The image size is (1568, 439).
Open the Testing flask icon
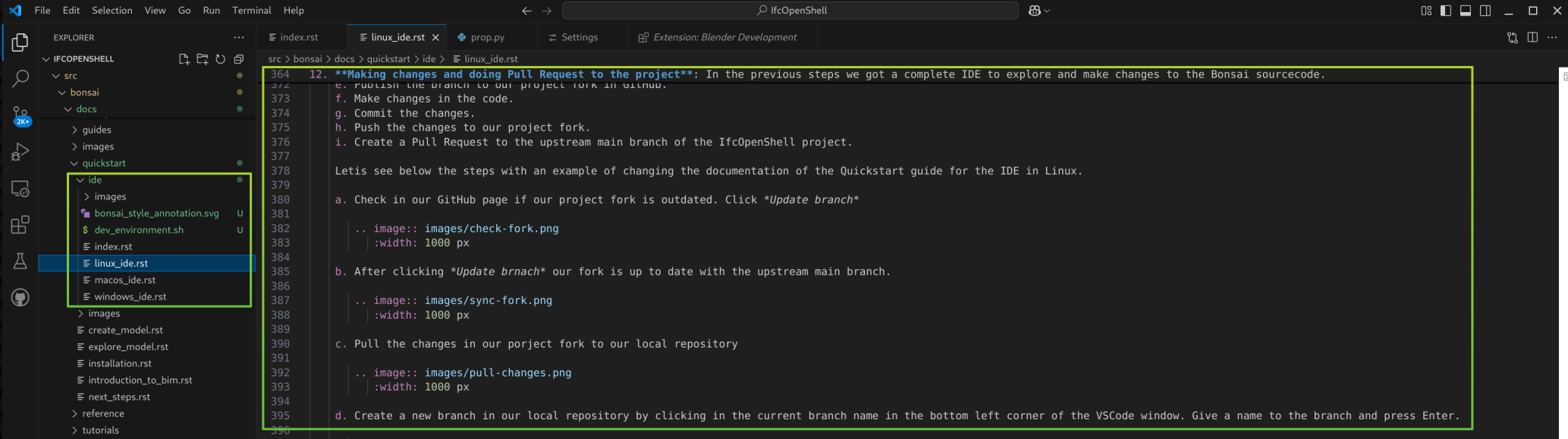(20, 262)
